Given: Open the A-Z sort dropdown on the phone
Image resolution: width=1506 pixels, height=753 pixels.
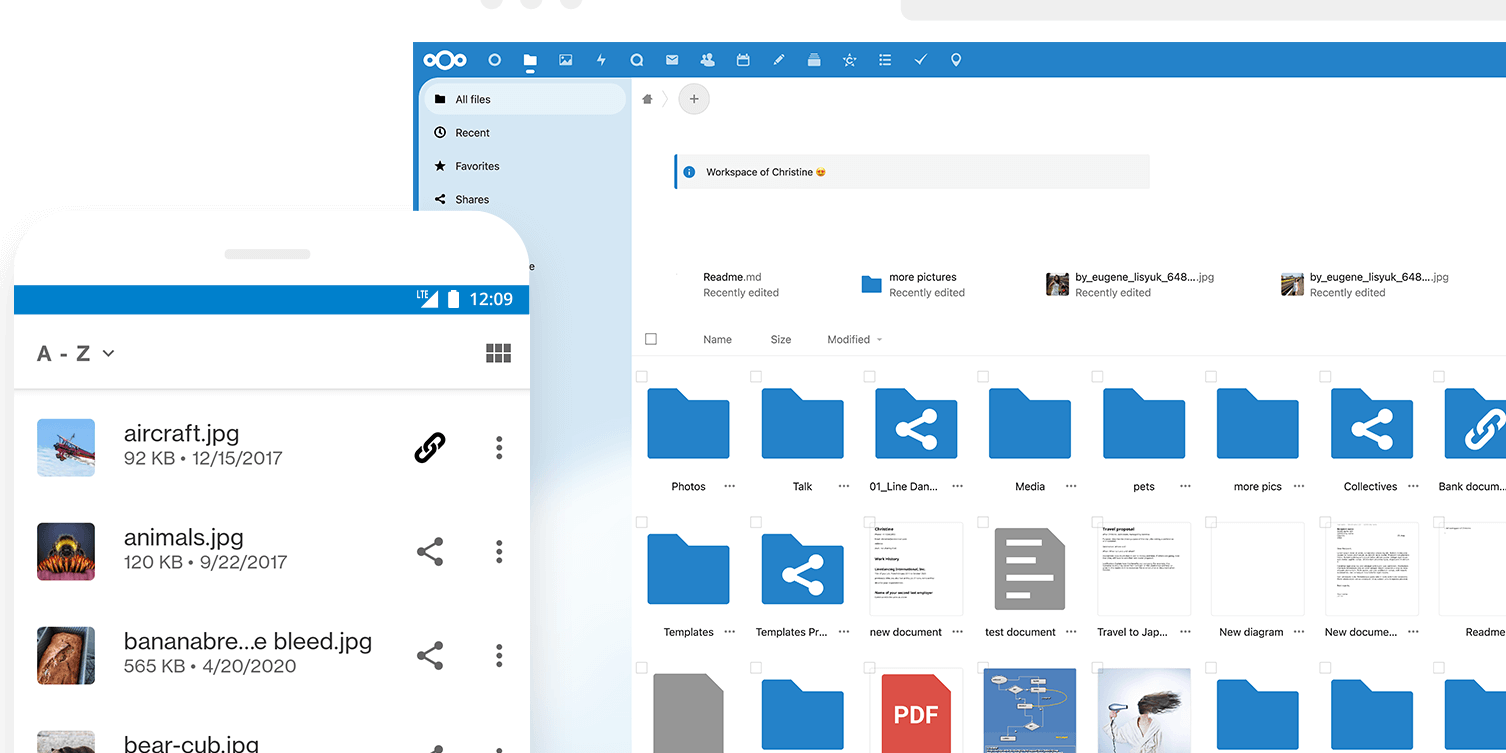Looking at the screenshot, I should click(75, 353).
